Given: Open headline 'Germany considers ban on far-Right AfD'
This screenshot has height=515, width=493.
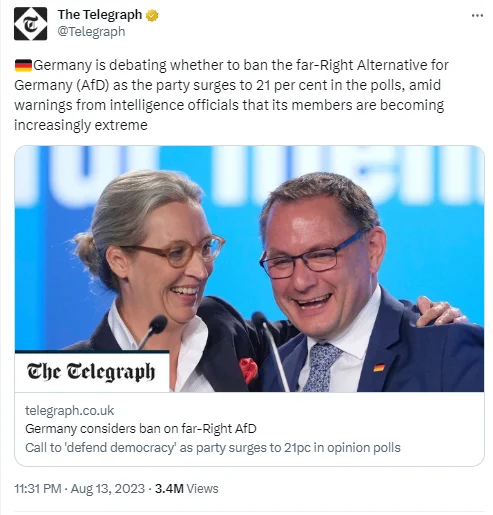Looking at the screenshot, I should tap(141, 429).
